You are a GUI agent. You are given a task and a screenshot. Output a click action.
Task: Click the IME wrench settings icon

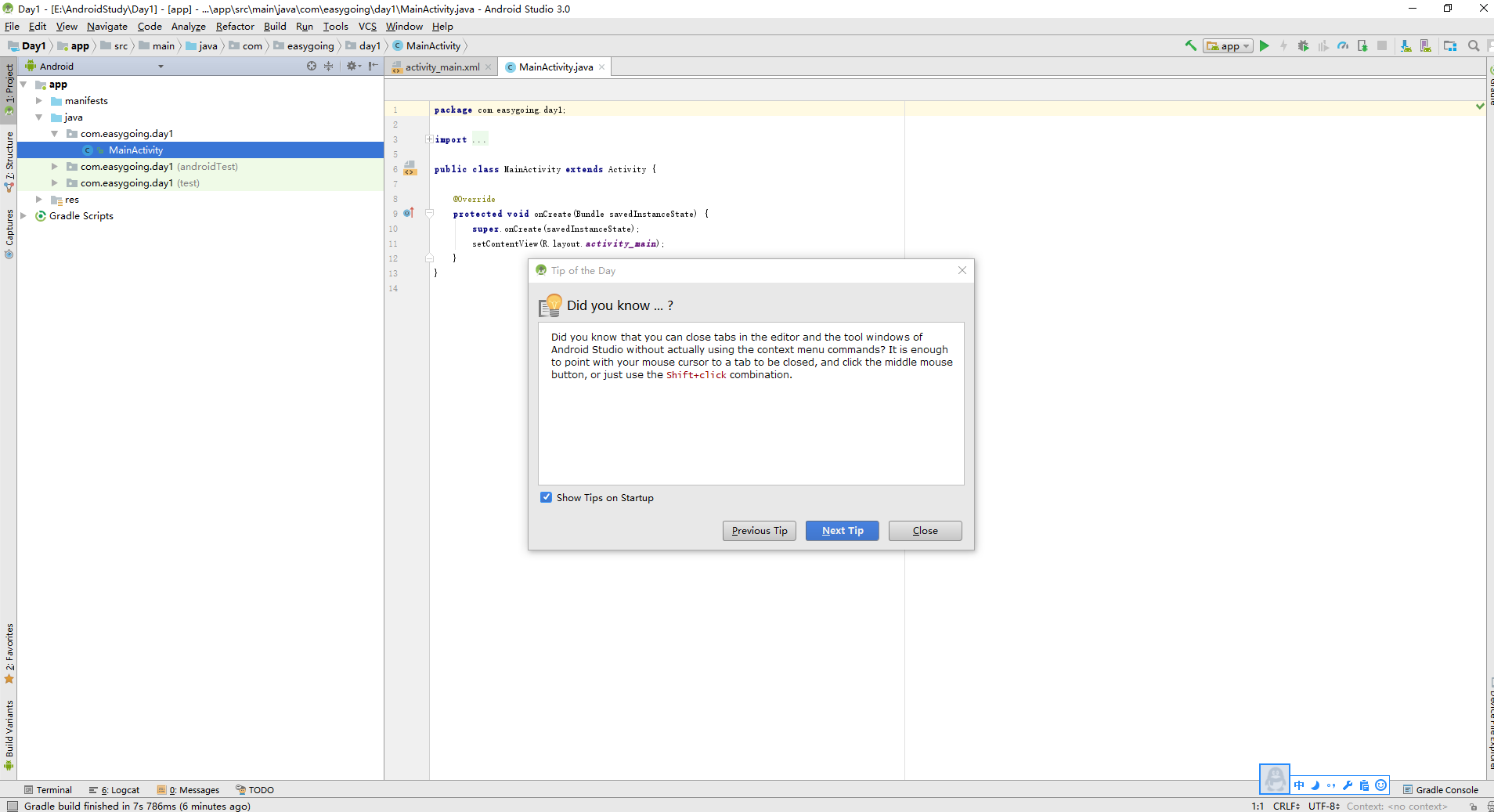[1348, 785]
